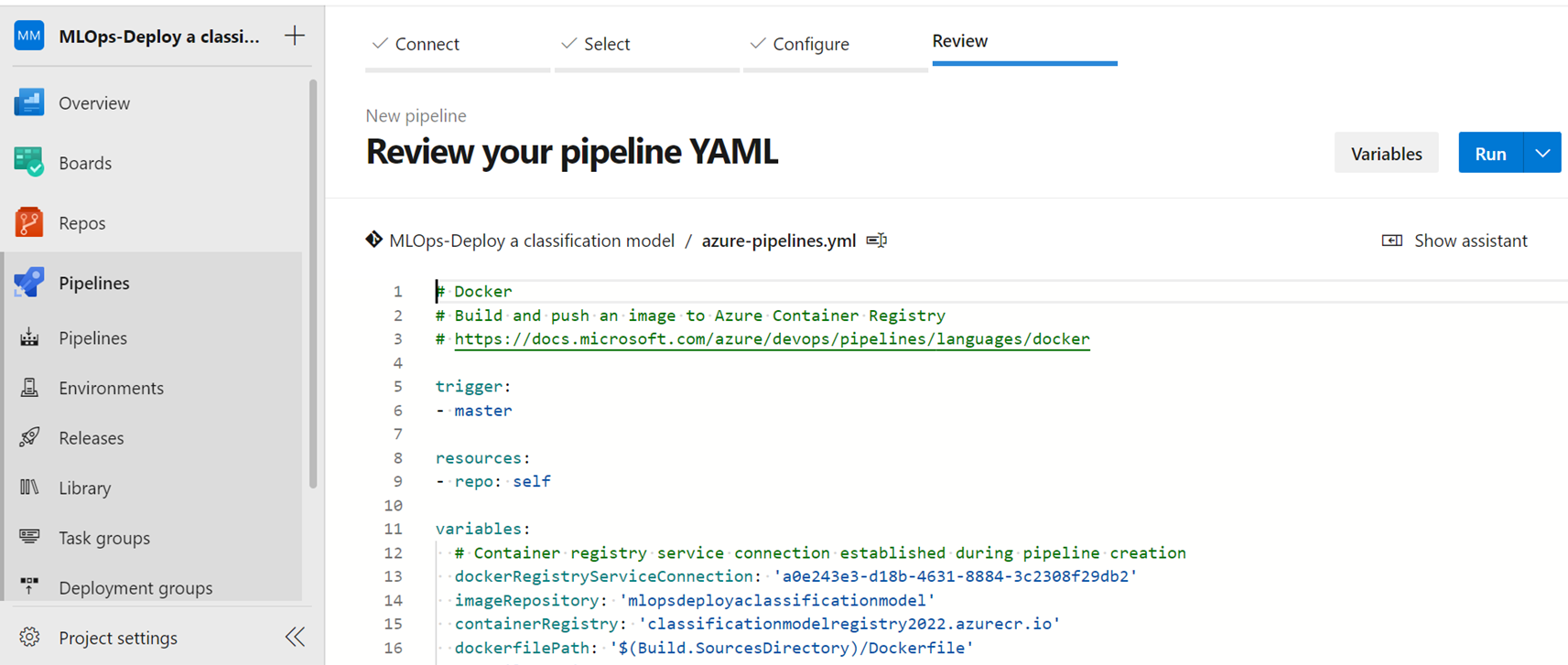Click the plus icon next to project name
The image size is (1568, 665).
pos(295,37)
